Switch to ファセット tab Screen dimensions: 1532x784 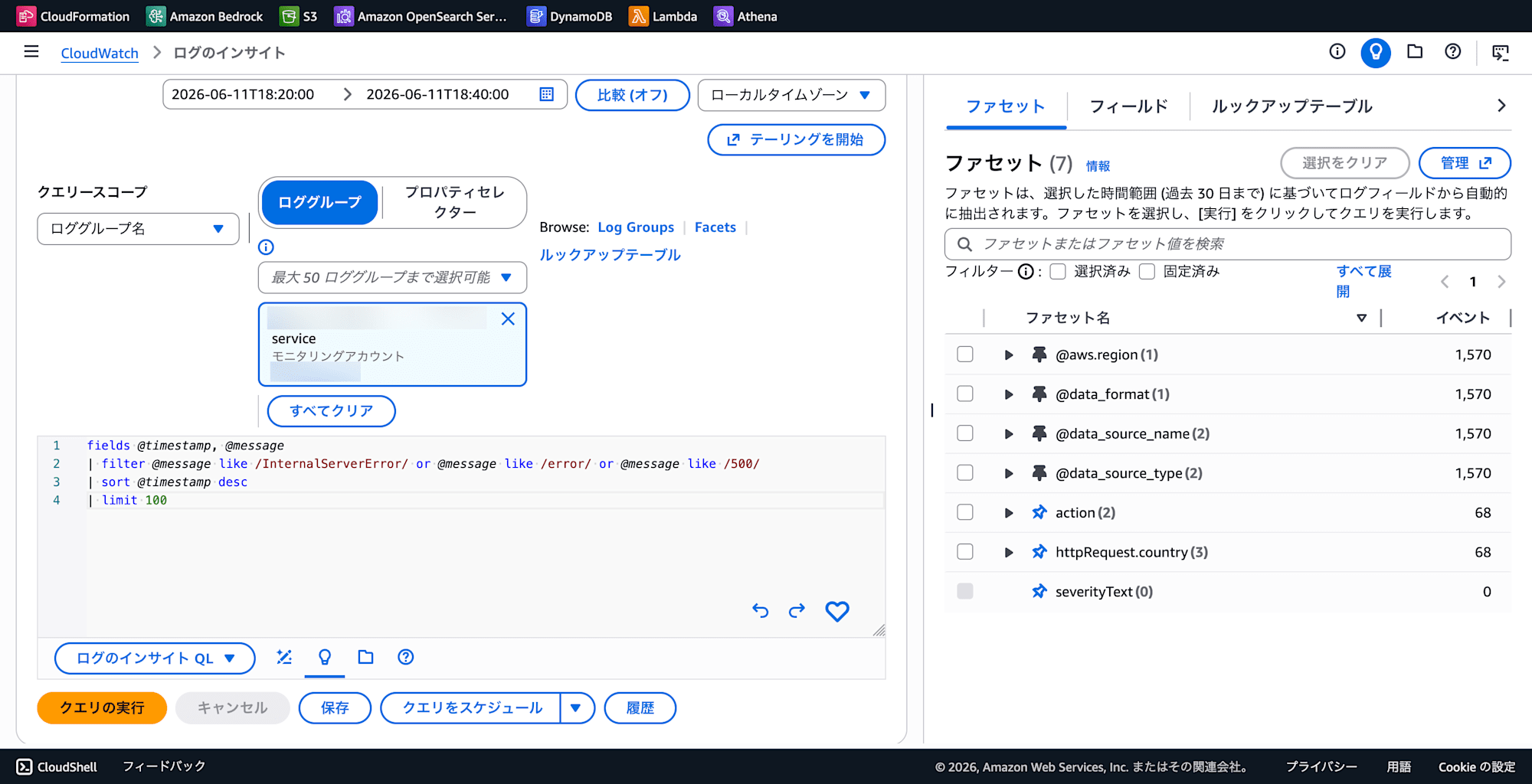(1006, 106)
